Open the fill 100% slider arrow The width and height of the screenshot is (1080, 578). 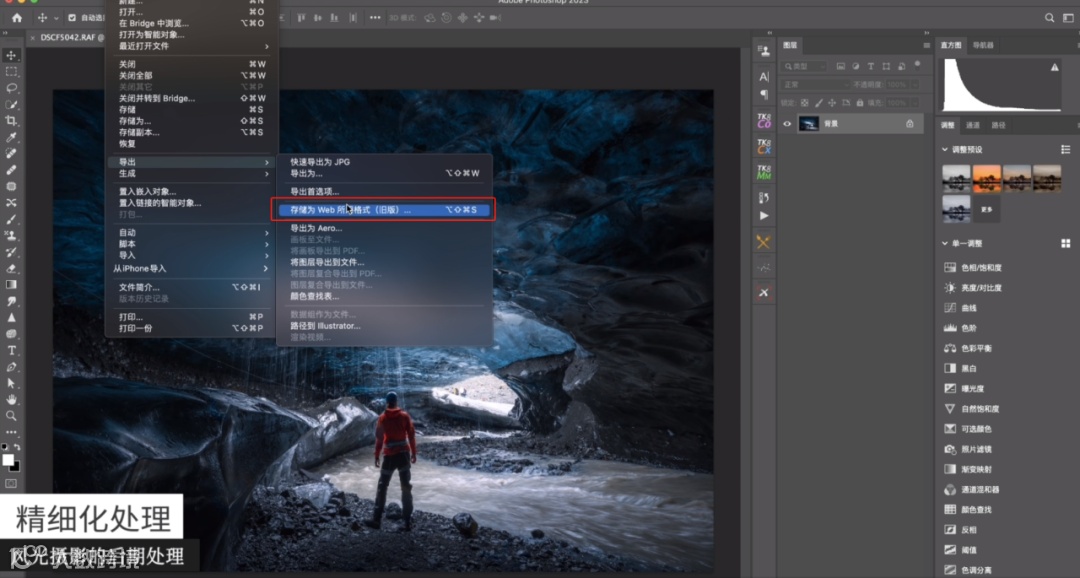tap(915, 103)
